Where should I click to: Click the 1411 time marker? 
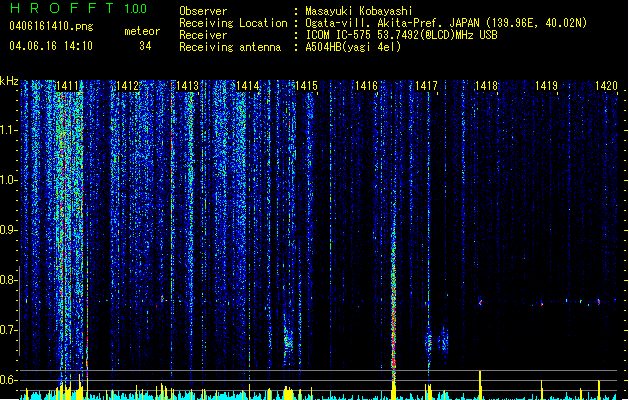pyautogui.click(x=67, y=86)
